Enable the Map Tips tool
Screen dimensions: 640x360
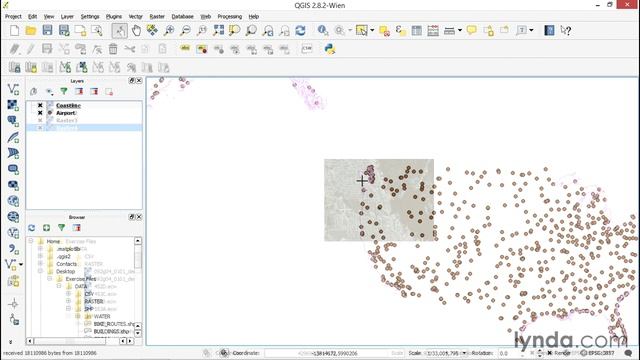tap(472, 30)
